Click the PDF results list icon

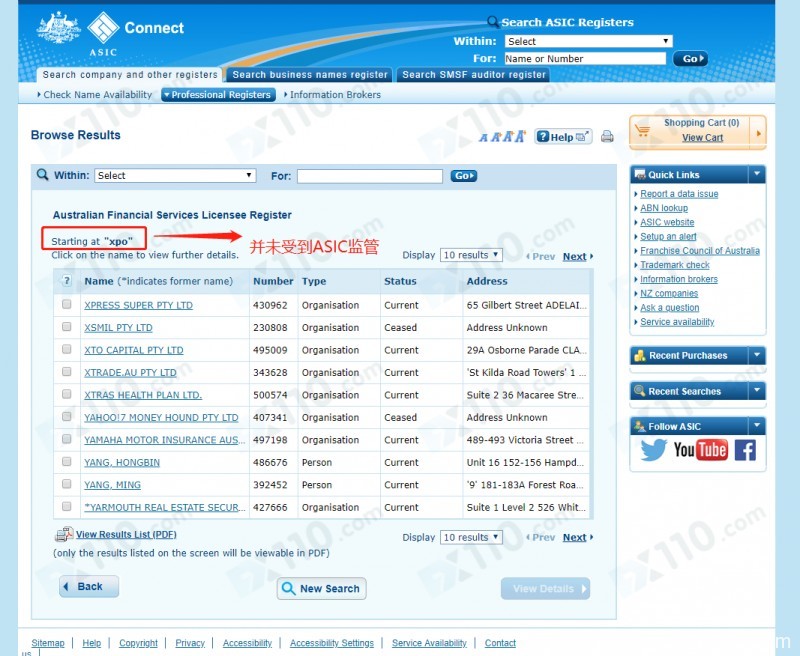coord(64,534)
